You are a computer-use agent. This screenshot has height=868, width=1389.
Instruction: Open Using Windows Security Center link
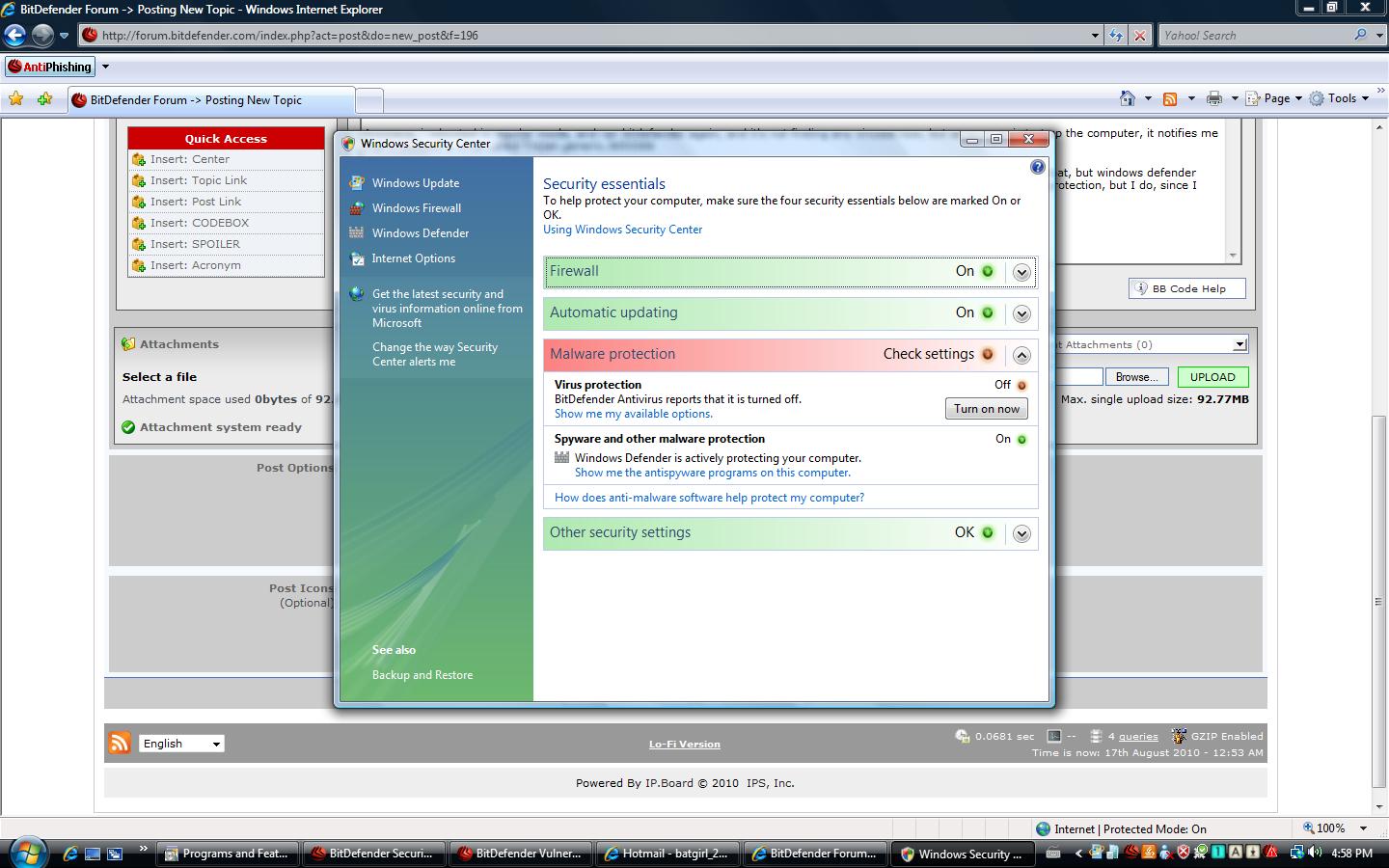pyautogui.click(x=622, y=230)
